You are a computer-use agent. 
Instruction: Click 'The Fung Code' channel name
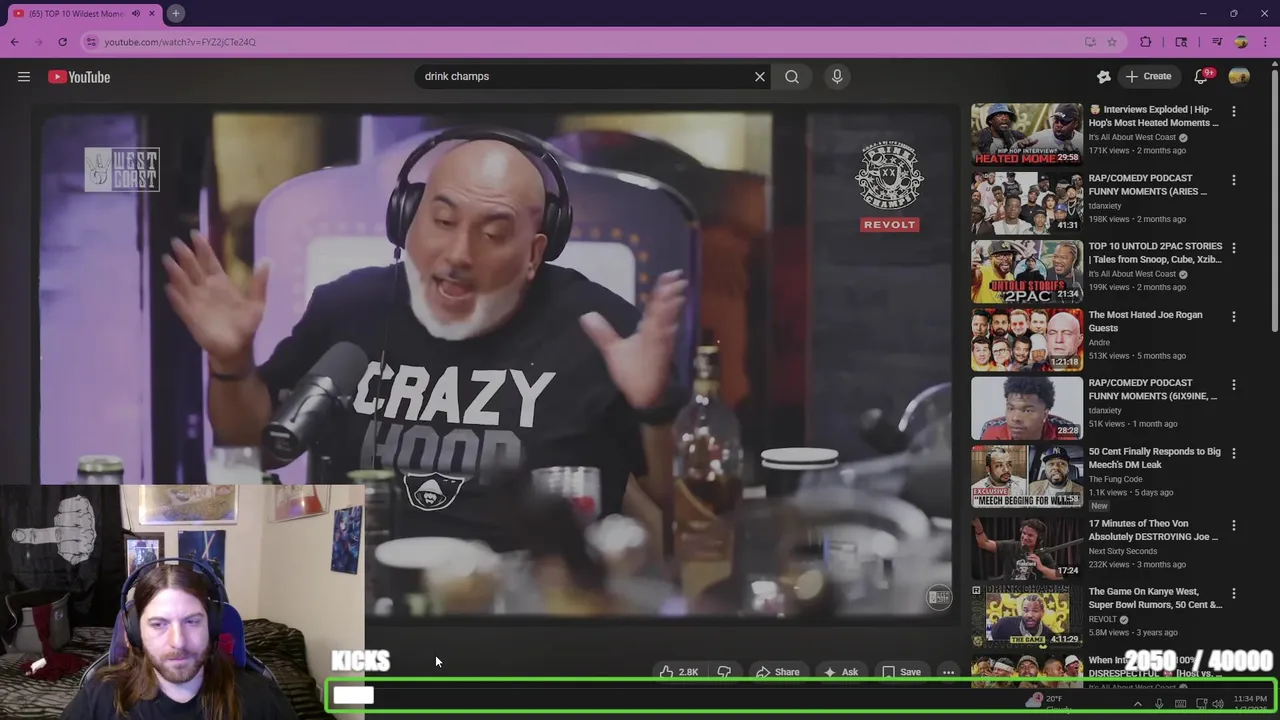click(x=1115, y=479)
